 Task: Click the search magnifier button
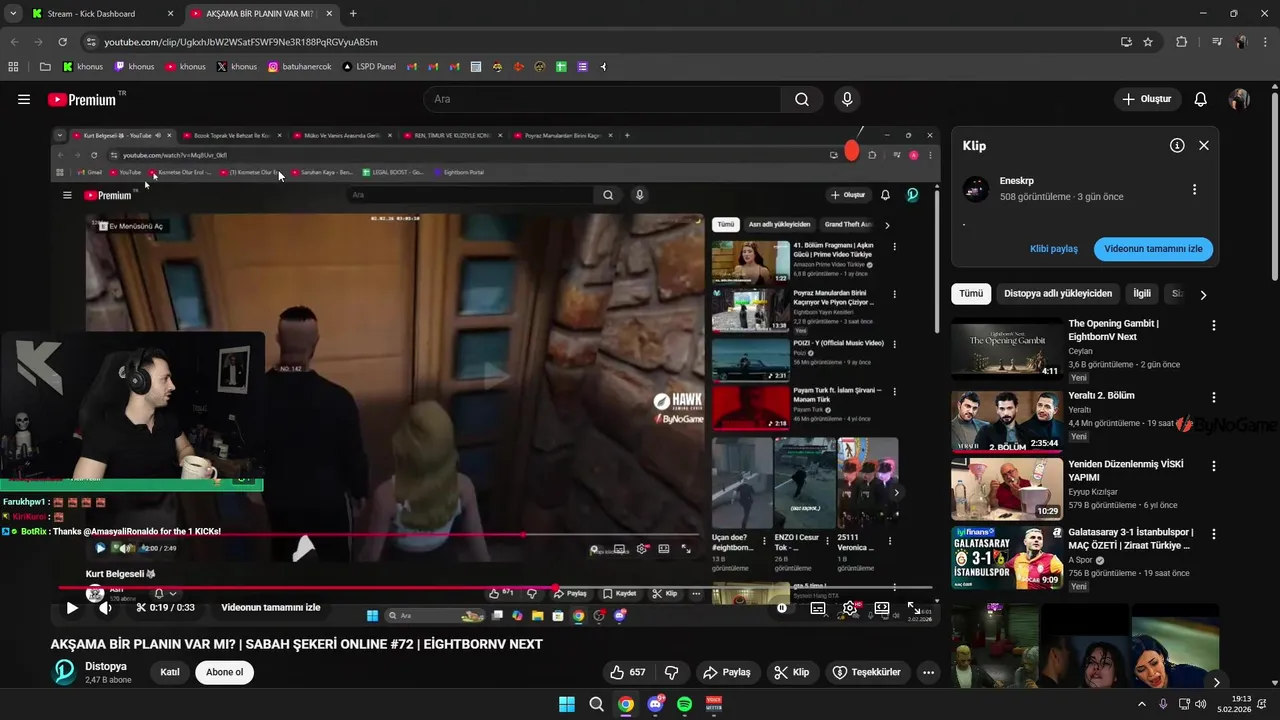point(802,99)
